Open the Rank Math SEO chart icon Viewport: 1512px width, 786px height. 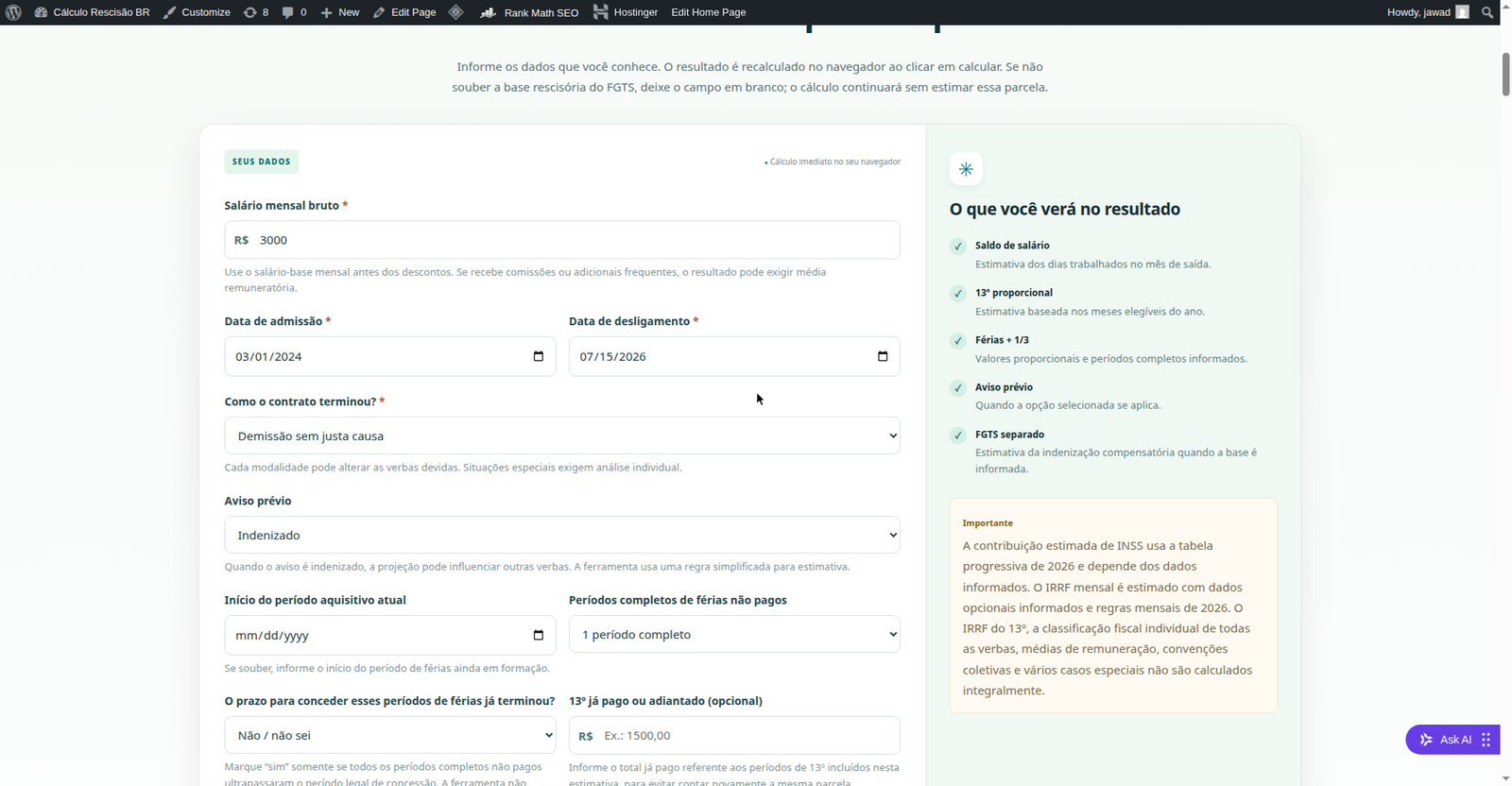pos(489,12)
